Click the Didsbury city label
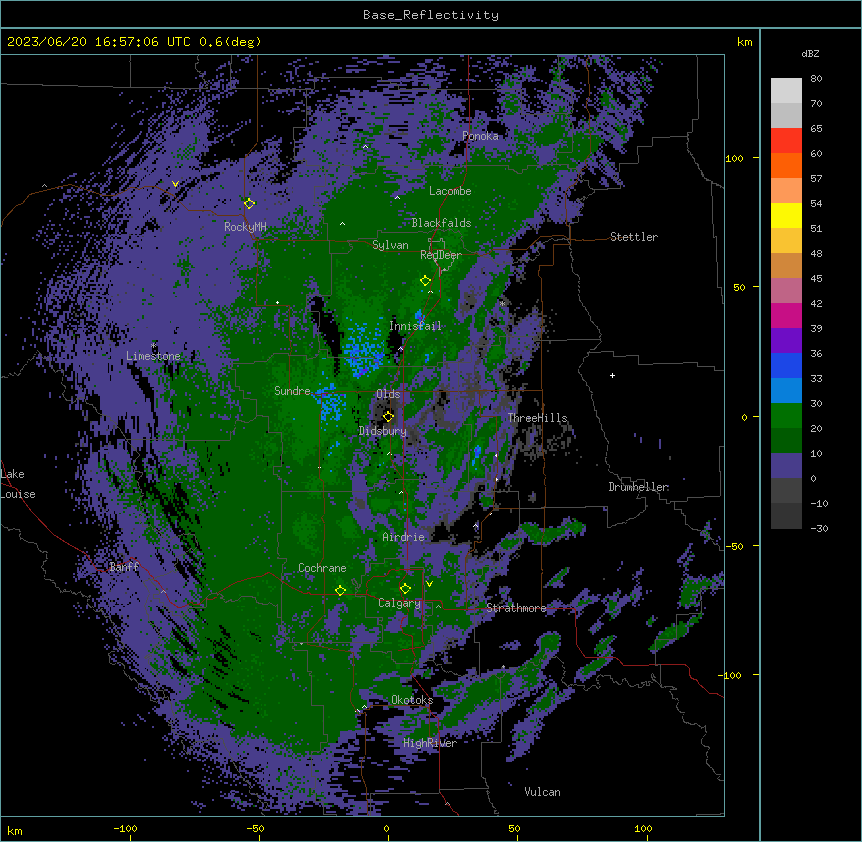 383,431
